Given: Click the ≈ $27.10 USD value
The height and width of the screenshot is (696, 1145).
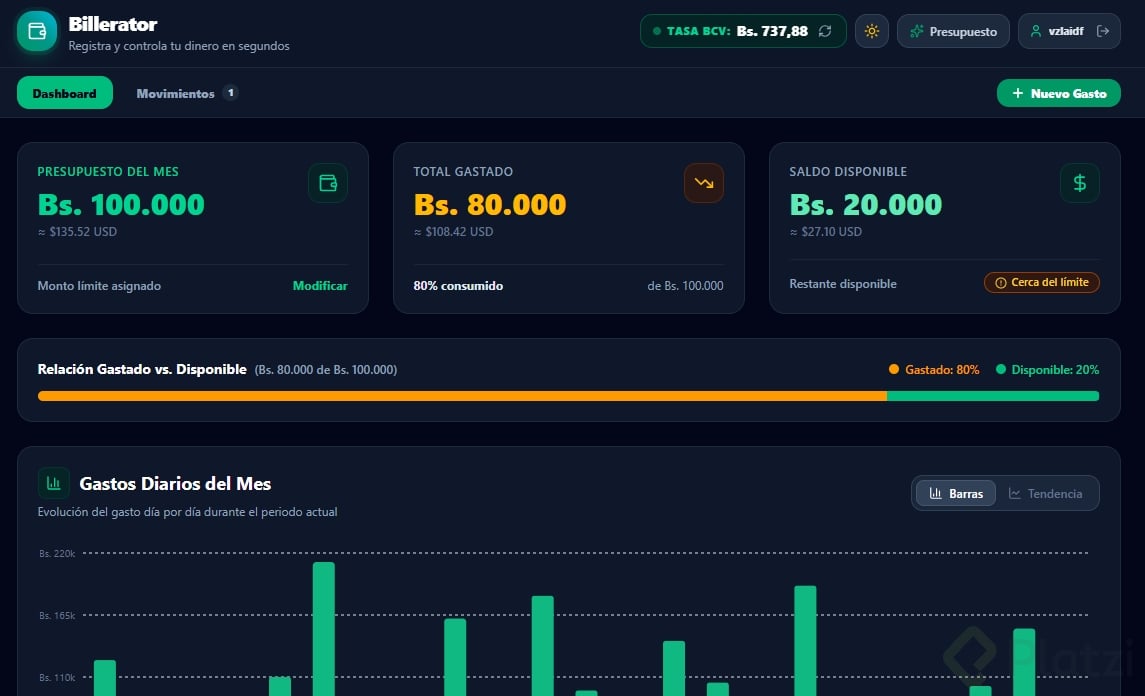Looking at the screenshot, I should tap(826, 232).
